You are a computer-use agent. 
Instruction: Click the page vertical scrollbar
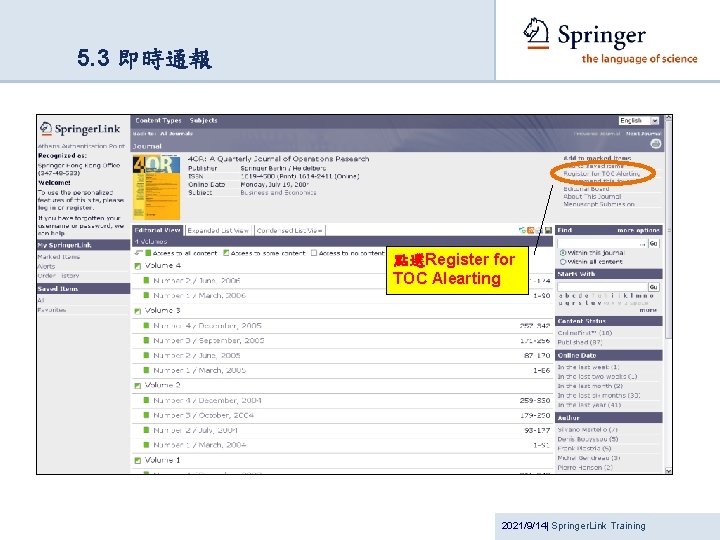[x=668, y=294]
